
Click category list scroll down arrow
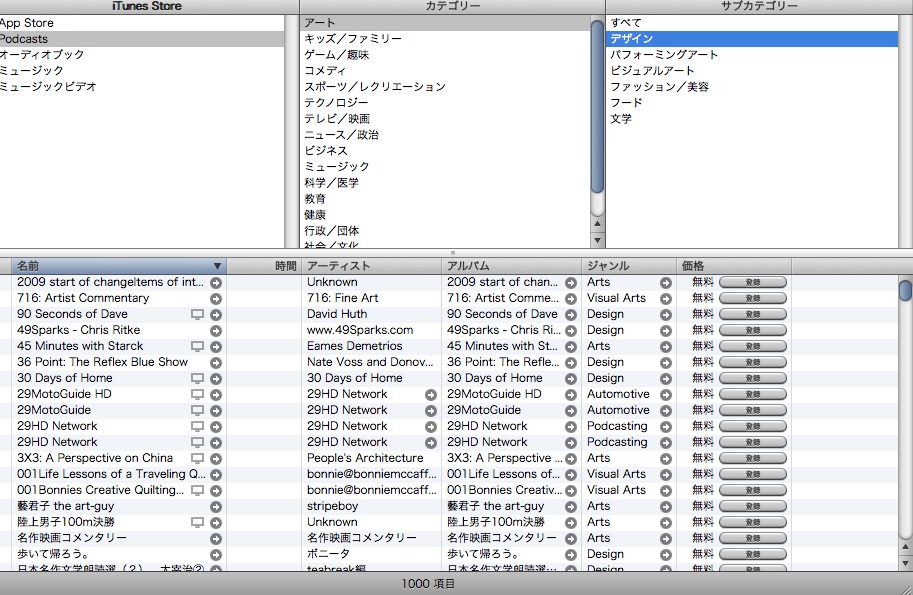(597, 240)
